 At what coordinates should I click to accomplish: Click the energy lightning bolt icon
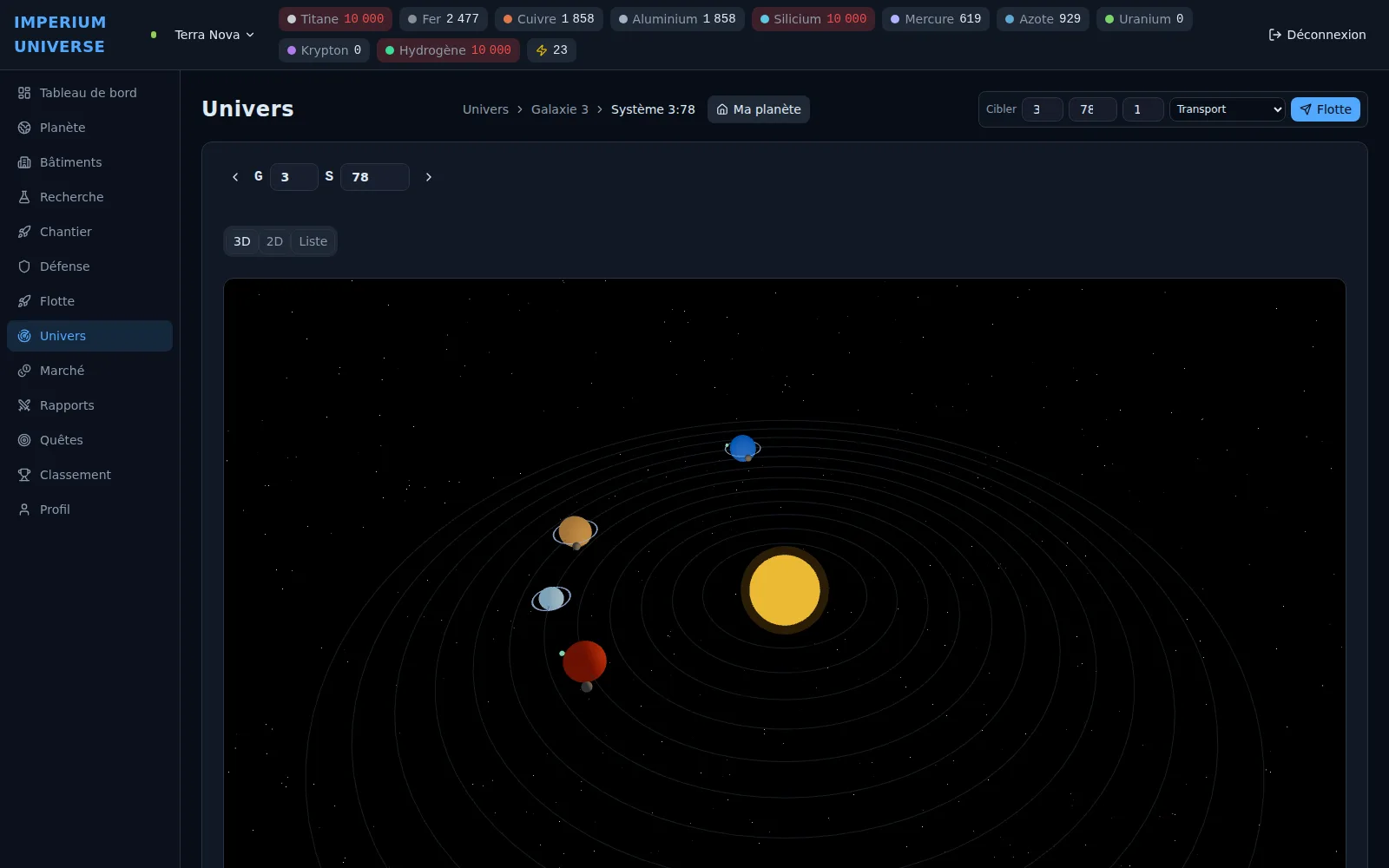[542, 50]
